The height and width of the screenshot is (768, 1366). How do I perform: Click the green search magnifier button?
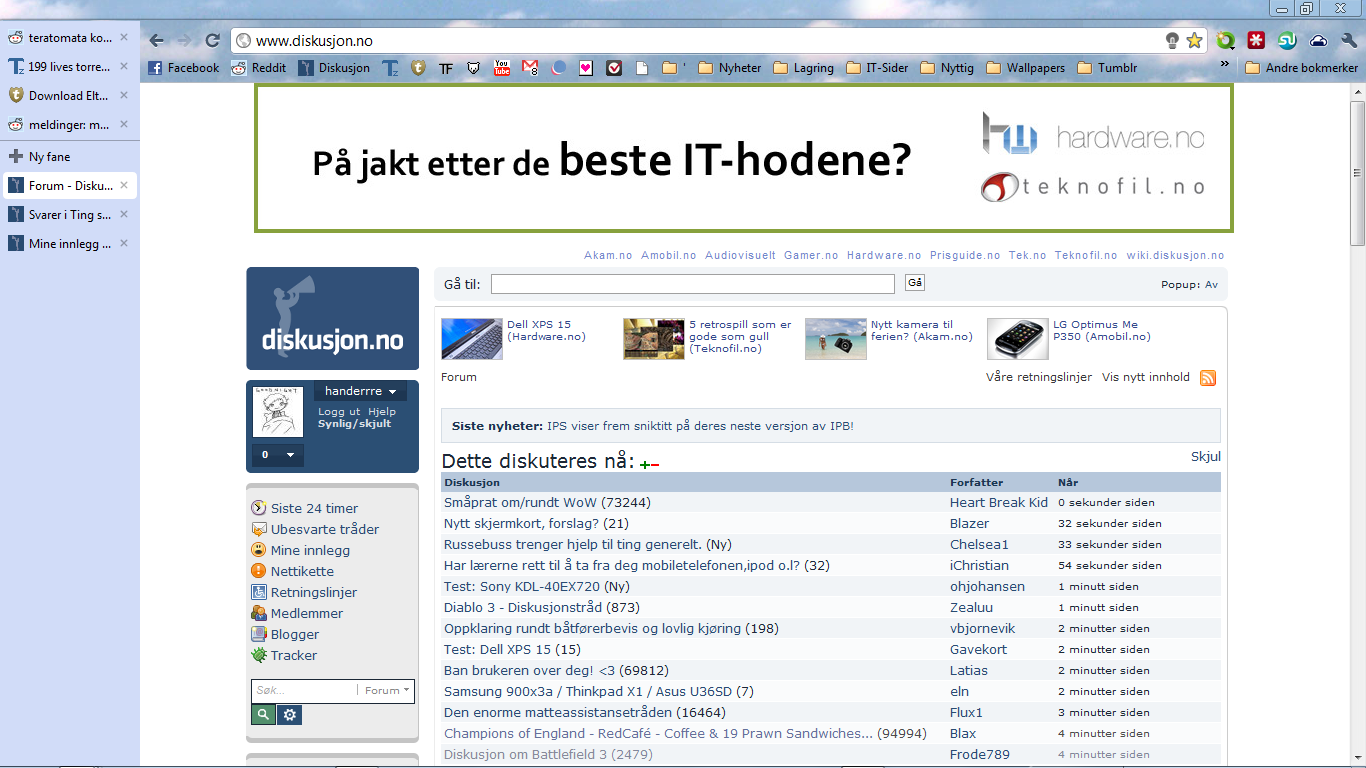[x=262, y=714]
